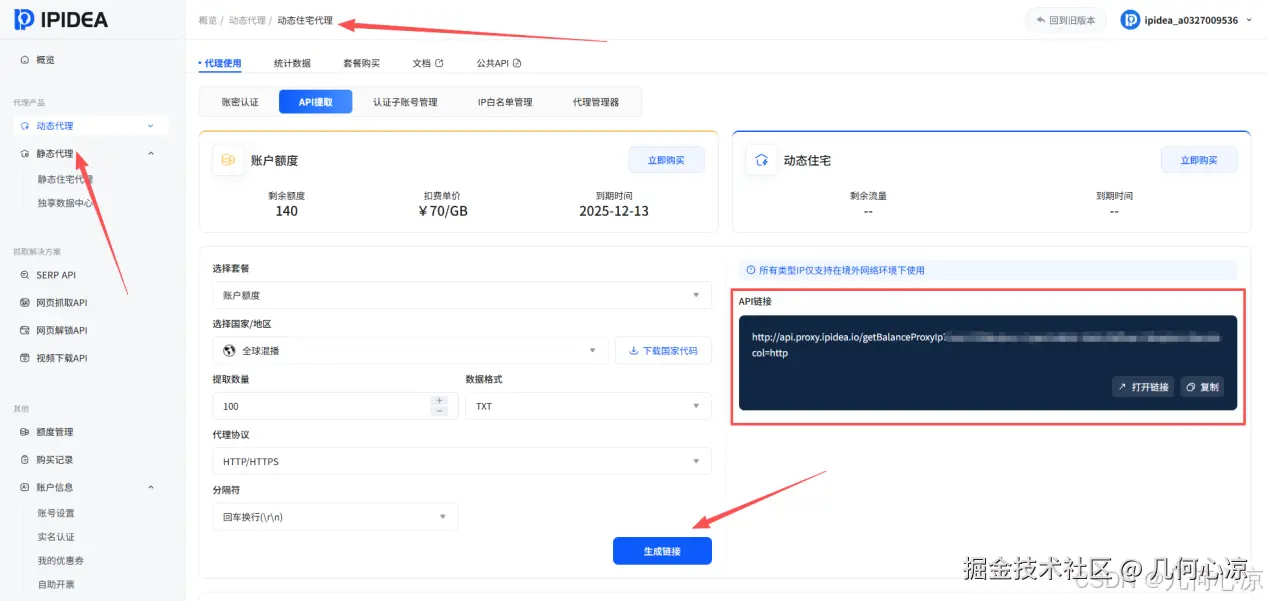
Task: Open 网页解锁API in the sidebar
Action: (x=62, y=330)
